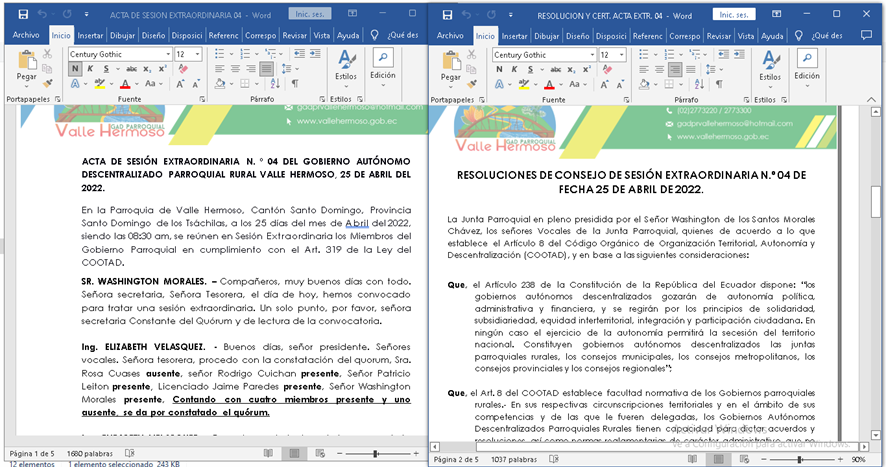
Task: Toggle bold (N) in left Word window
Action: [x=75, y=69]
